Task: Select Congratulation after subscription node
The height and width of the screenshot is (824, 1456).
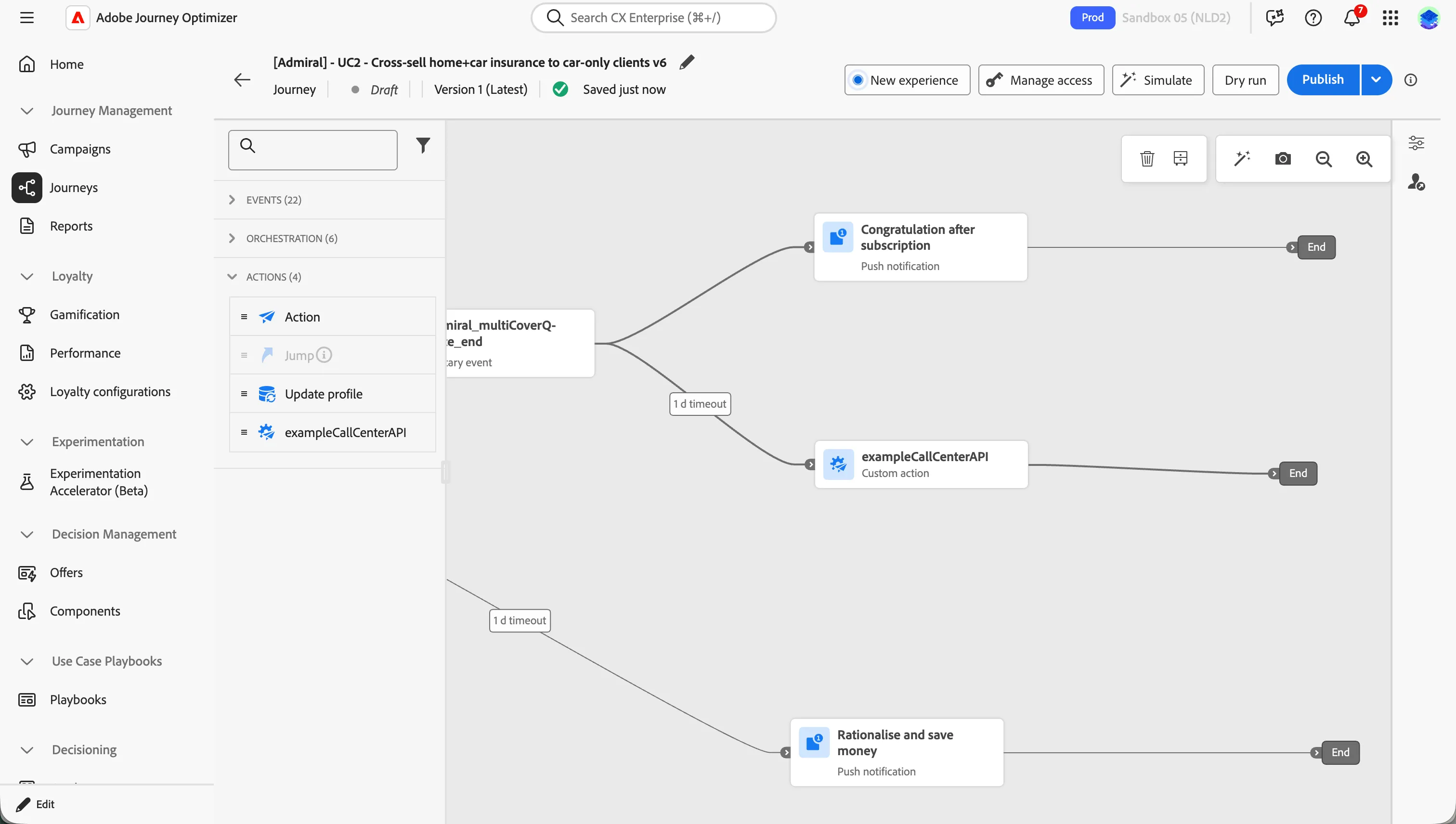Action: tap(921, 247)
